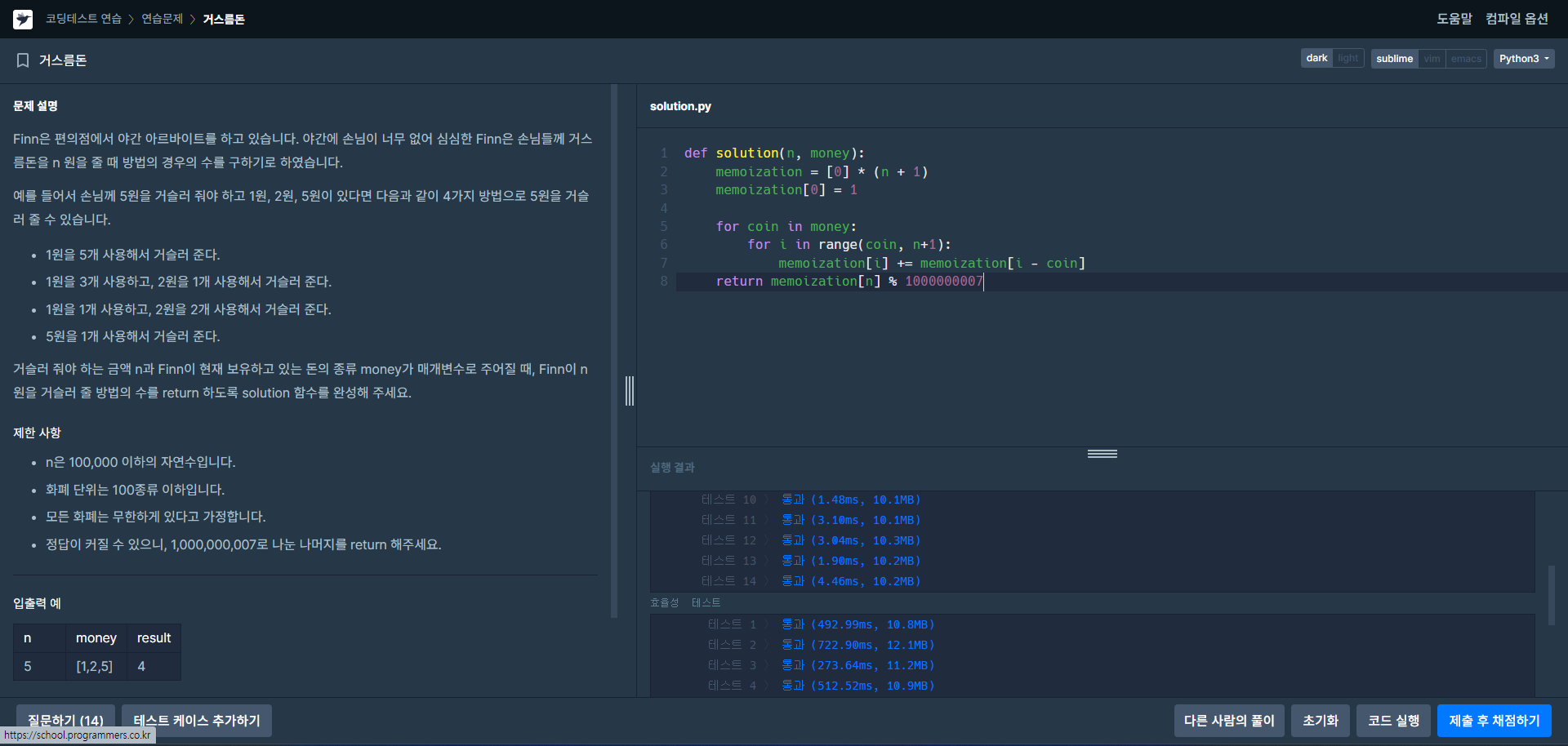Click 실행 결과 panel heading
Viewport: 1568px width, 746px height.
672,468
